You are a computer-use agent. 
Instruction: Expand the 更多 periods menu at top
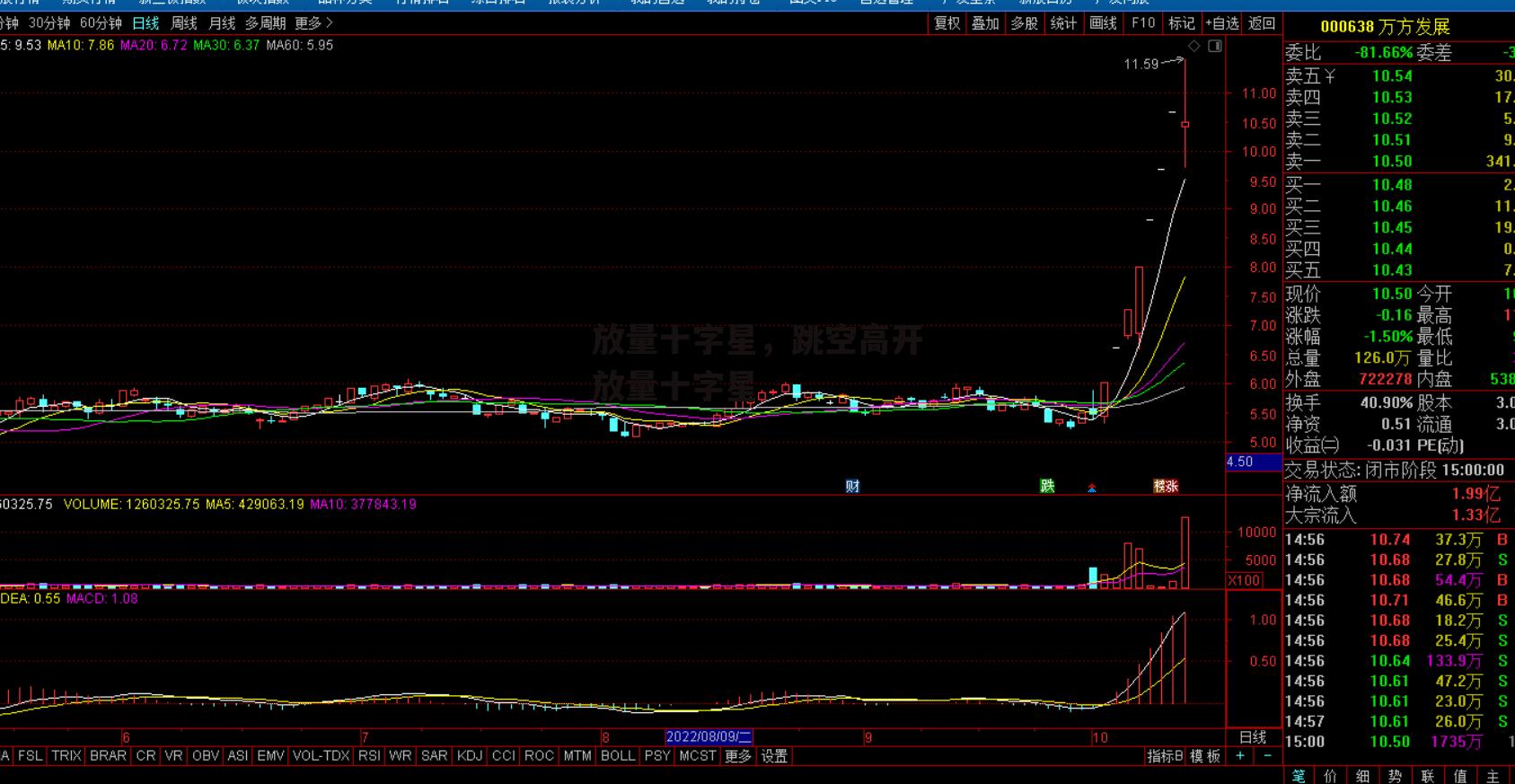coord(313,23)
